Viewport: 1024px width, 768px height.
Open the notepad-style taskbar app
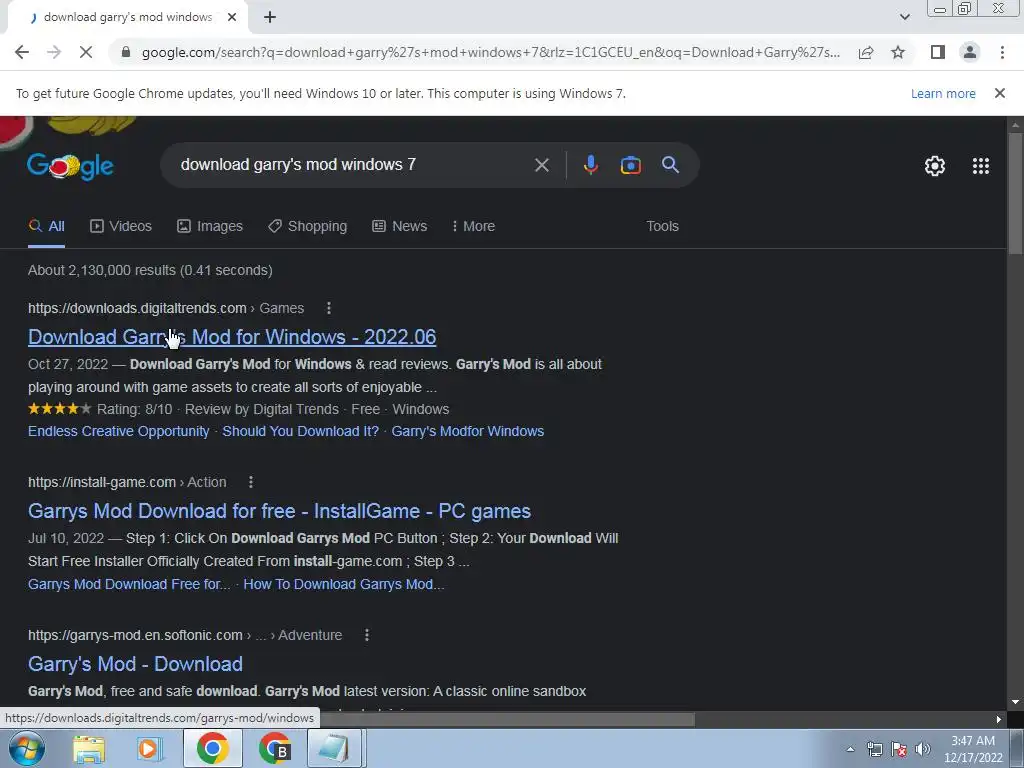pyautogui.click(x=334, y=748)
